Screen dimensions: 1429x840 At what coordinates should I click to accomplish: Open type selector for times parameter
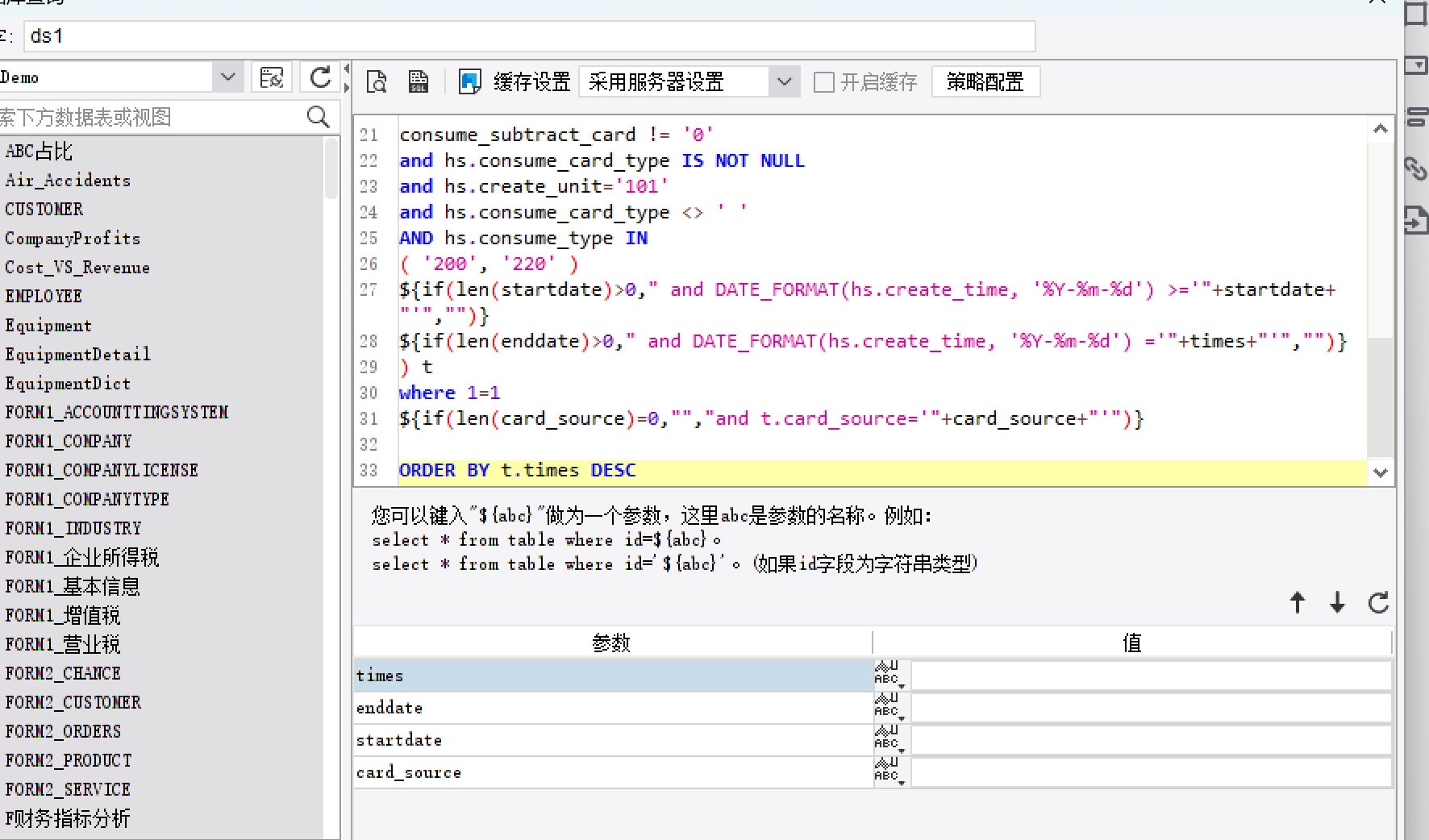pos(891,676)
